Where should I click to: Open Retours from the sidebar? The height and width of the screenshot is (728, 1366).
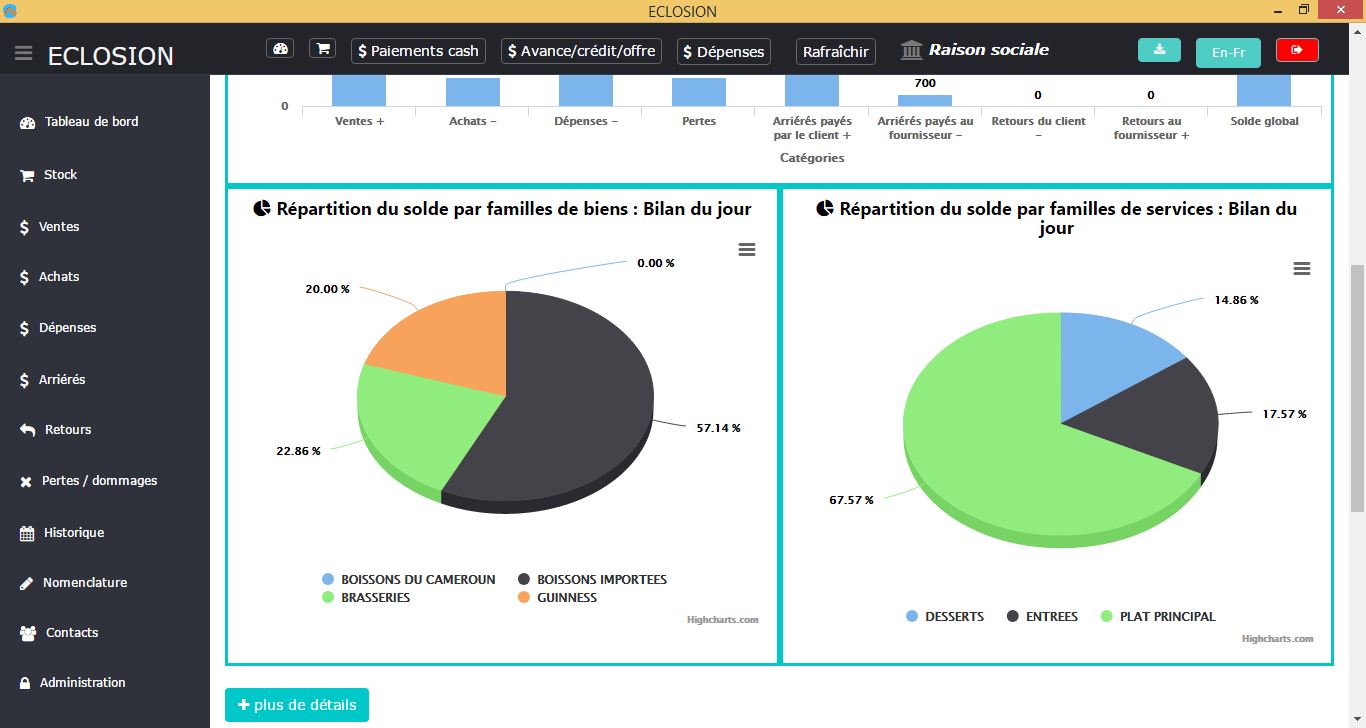click(x=67, y=430)
